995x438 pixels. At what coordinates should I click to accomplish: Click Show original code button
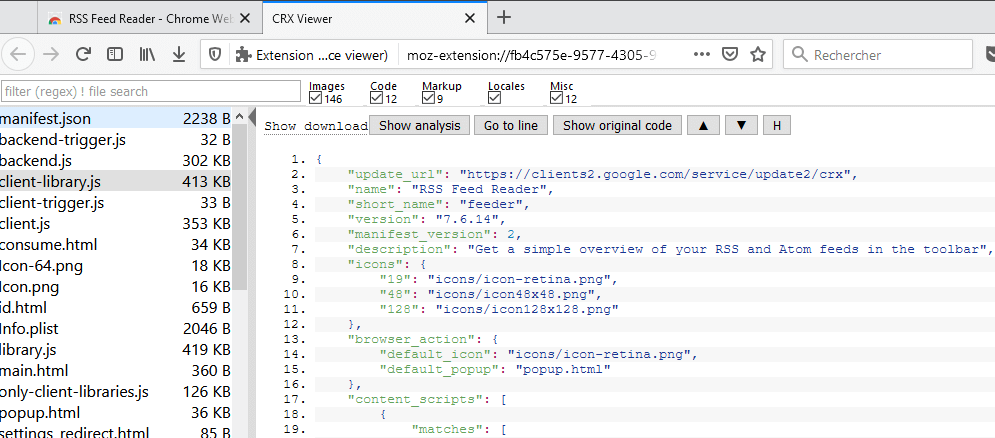click(x=617, y=125)
